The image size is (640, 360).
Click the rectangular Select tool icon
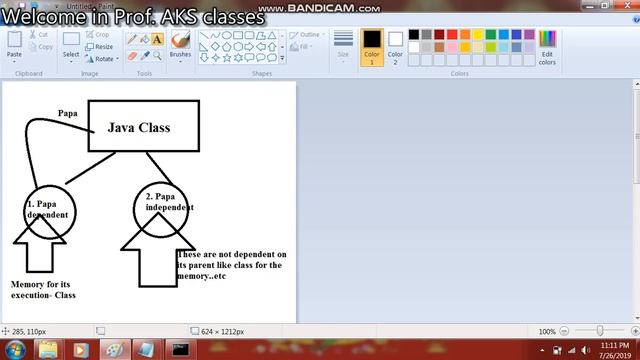click(71, 39)
